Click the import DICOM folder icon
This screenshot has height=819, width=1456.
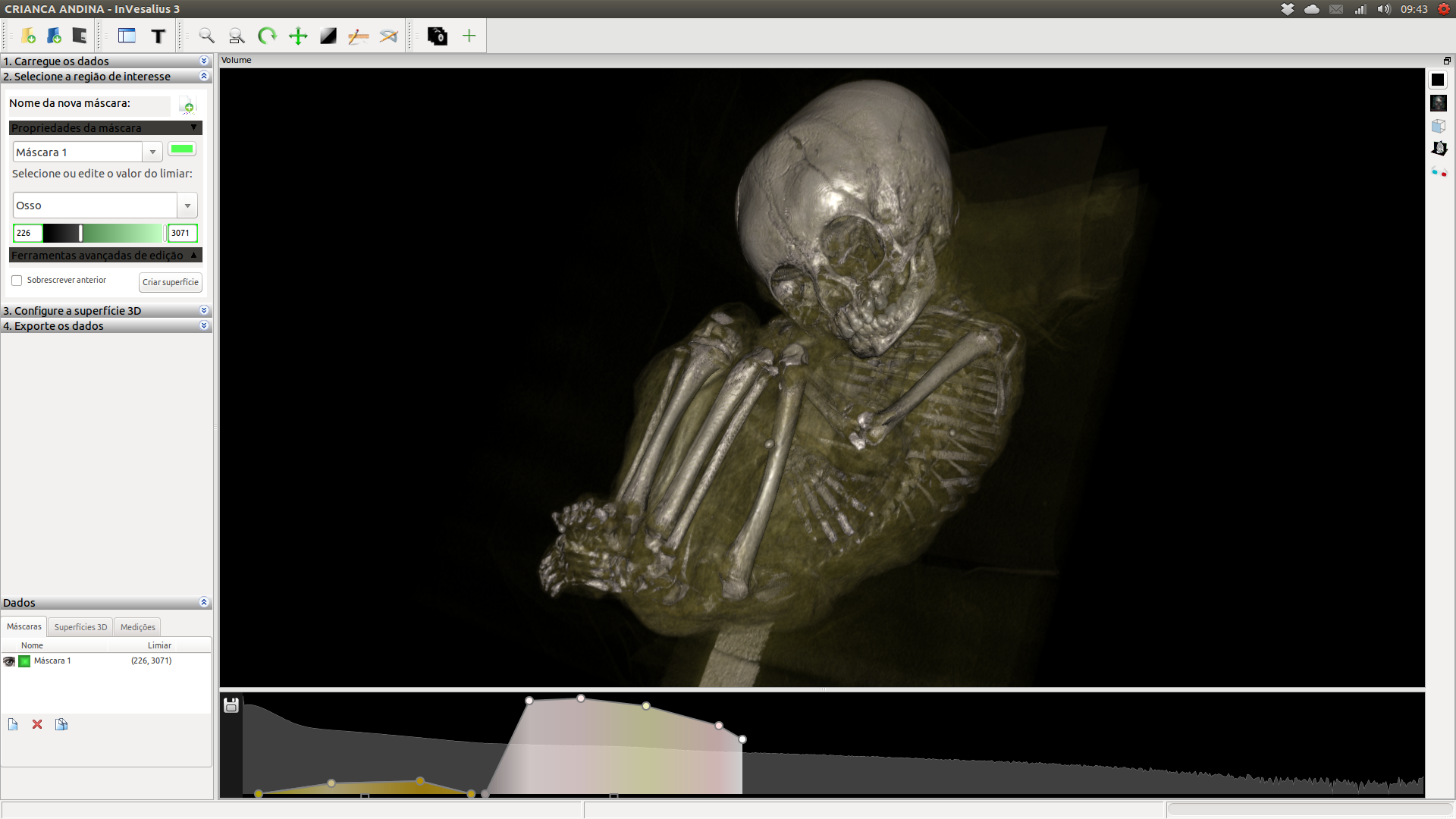(28, 36)
